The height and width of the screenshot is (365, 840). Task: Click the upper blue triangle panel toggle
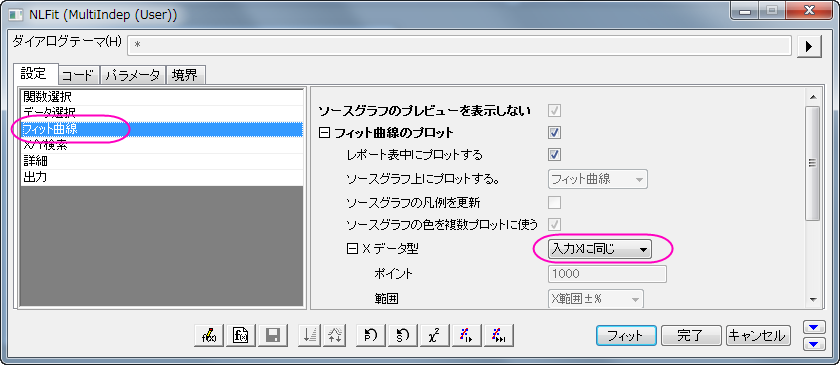(x=814, y=327)
